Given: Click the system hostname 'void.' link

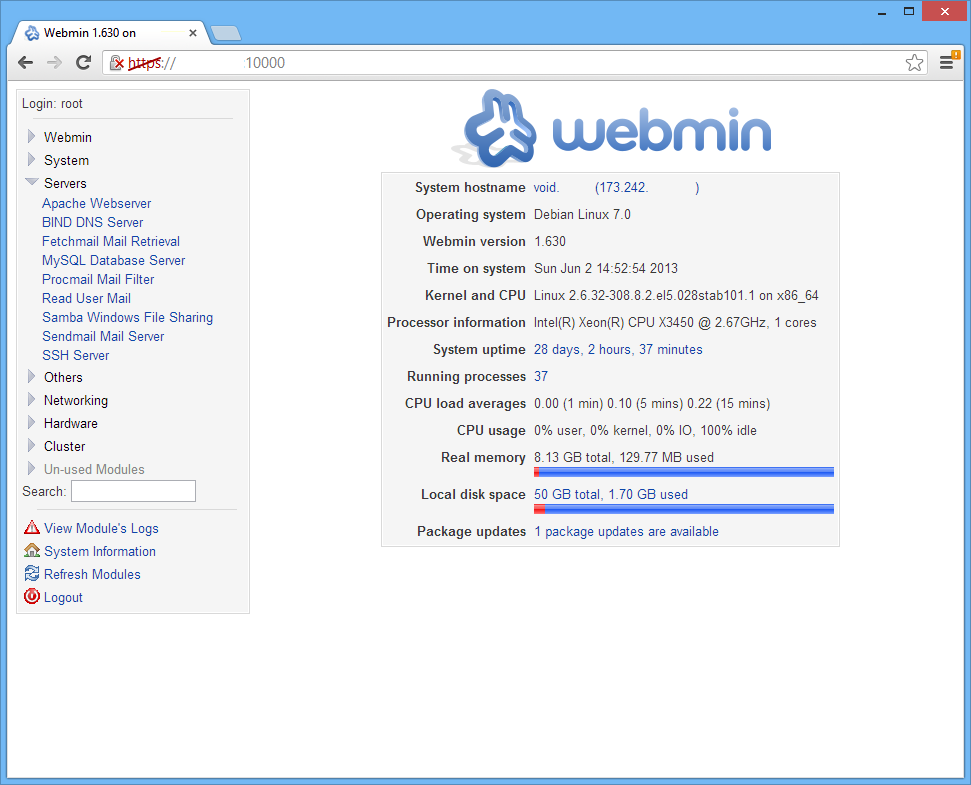Looking at the screenshot, I should [x=546, y=188].
